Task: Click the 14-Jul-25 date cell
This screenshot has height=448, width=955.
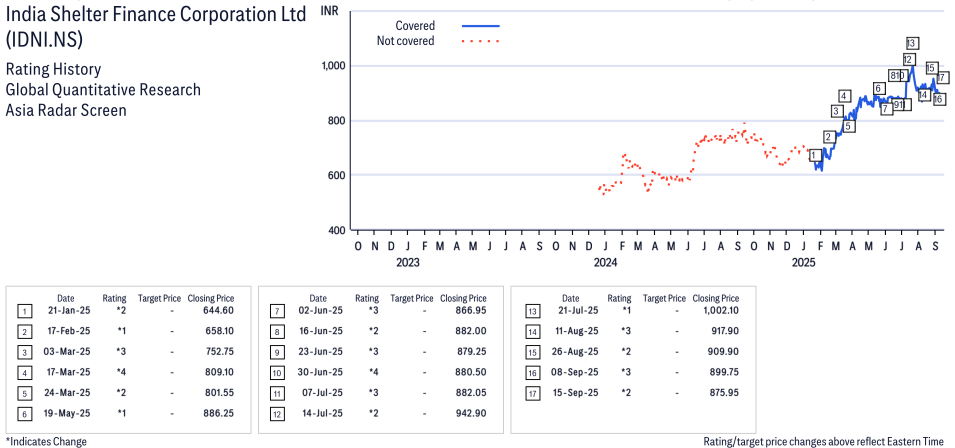Action: [322, 413]
